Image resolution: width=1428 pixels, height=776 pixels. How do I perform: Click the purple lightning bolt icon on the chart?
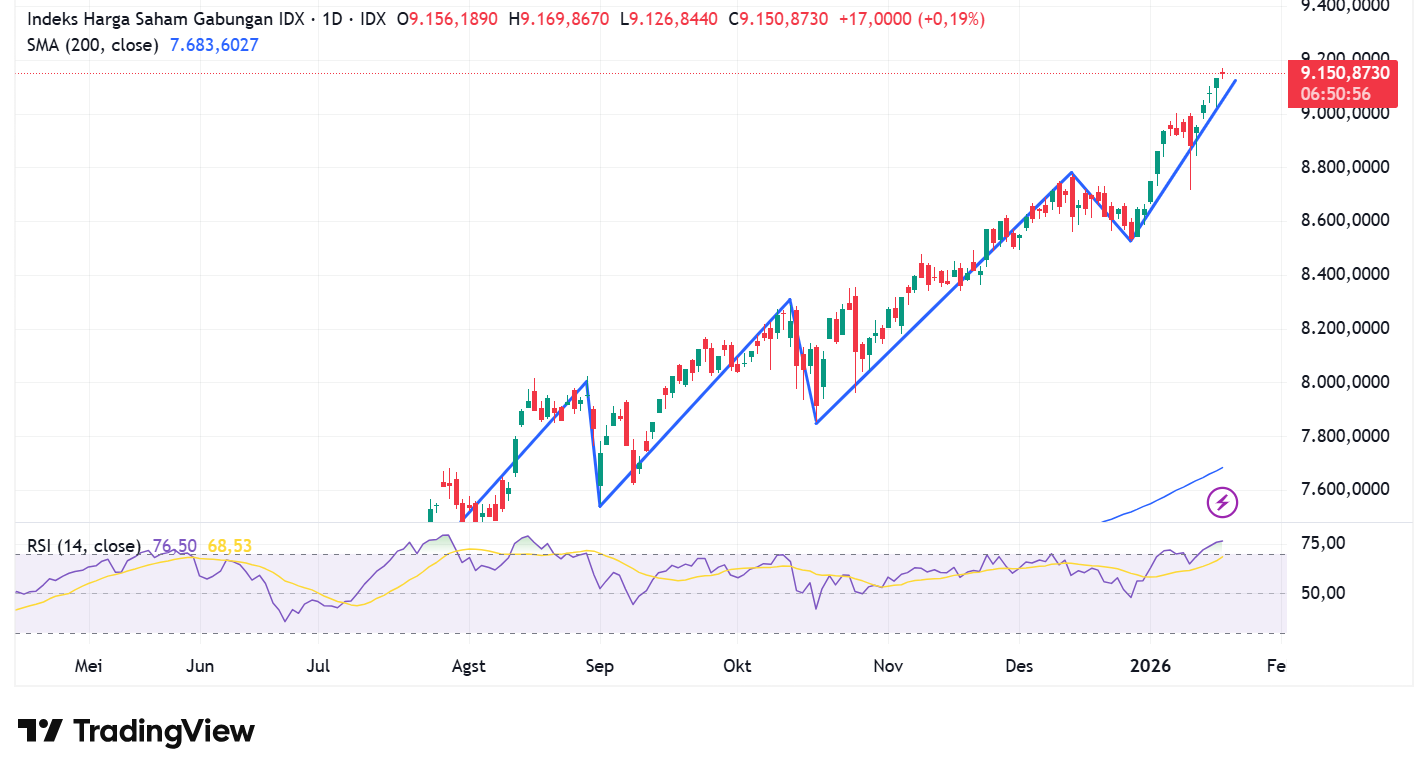pyautogui.click(x=1222, y=503)
